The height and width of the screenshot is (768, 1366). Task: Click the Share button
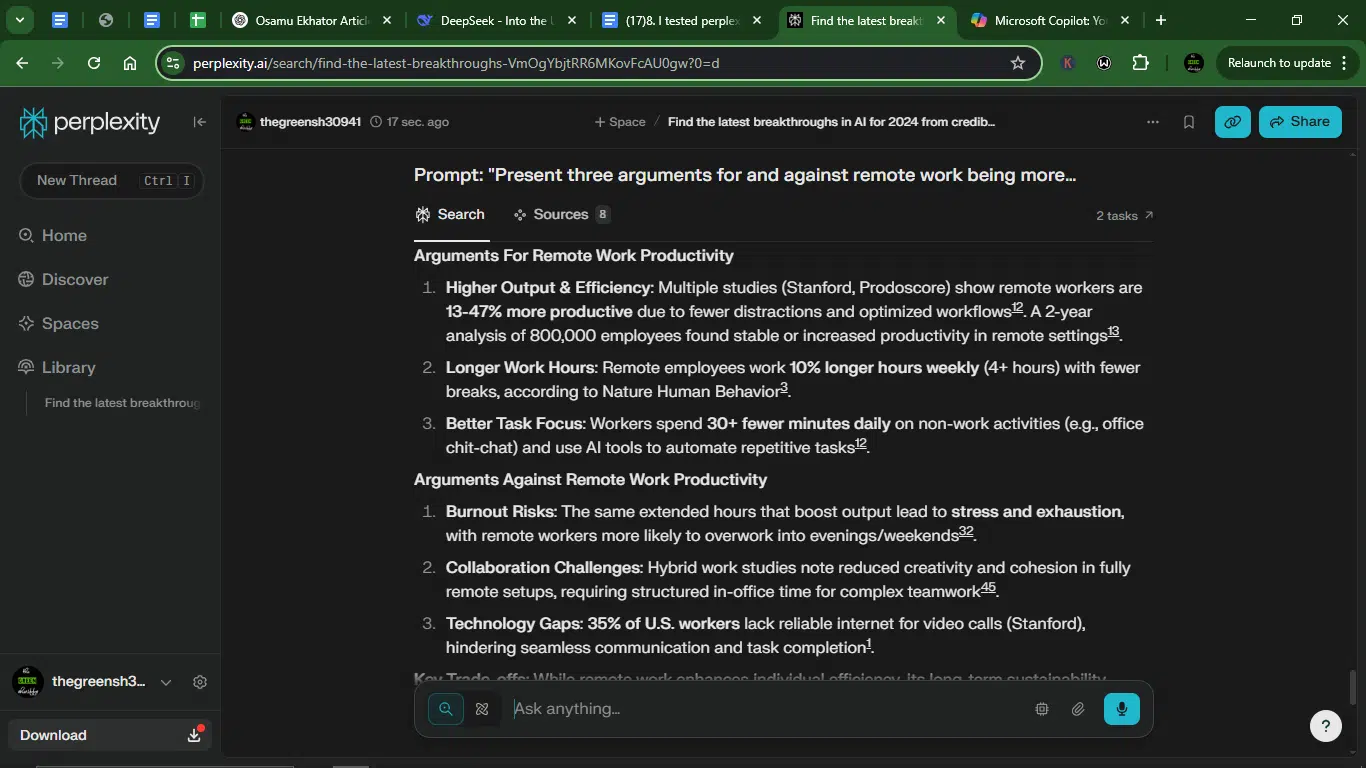pyautogui.click(x=1300, y=122)
